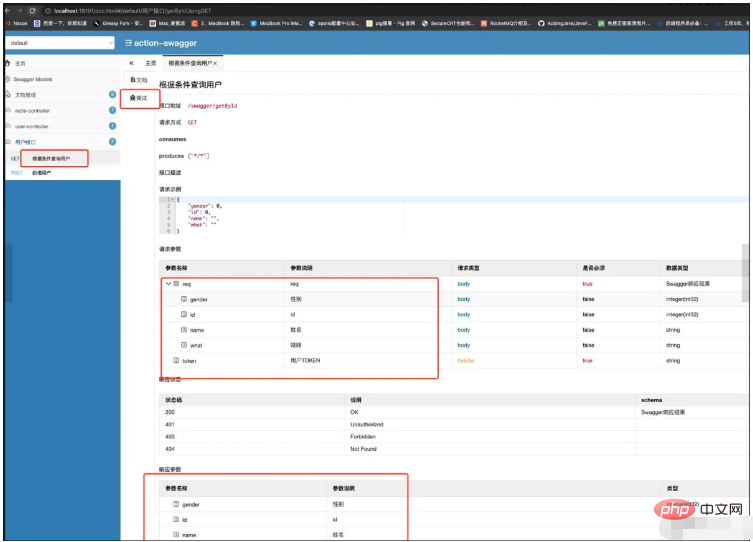Viewport: 753px width, 542px height.
Task: Click the GET request method text
Action: 192,122
